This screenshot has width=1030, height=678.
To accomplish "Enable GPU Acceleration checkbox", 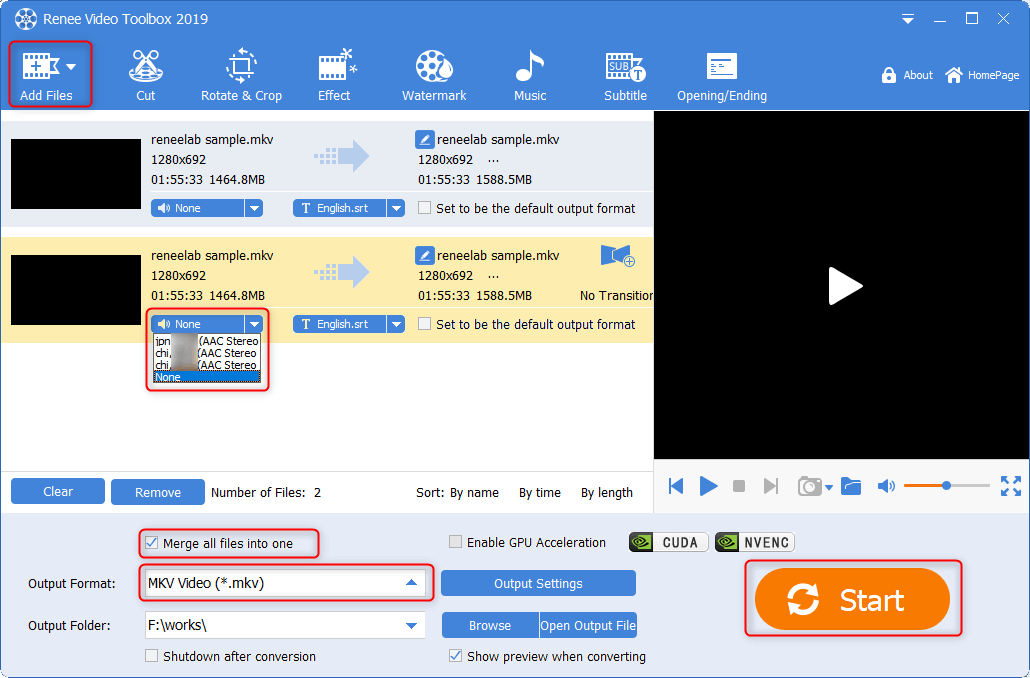I will 456,543.
